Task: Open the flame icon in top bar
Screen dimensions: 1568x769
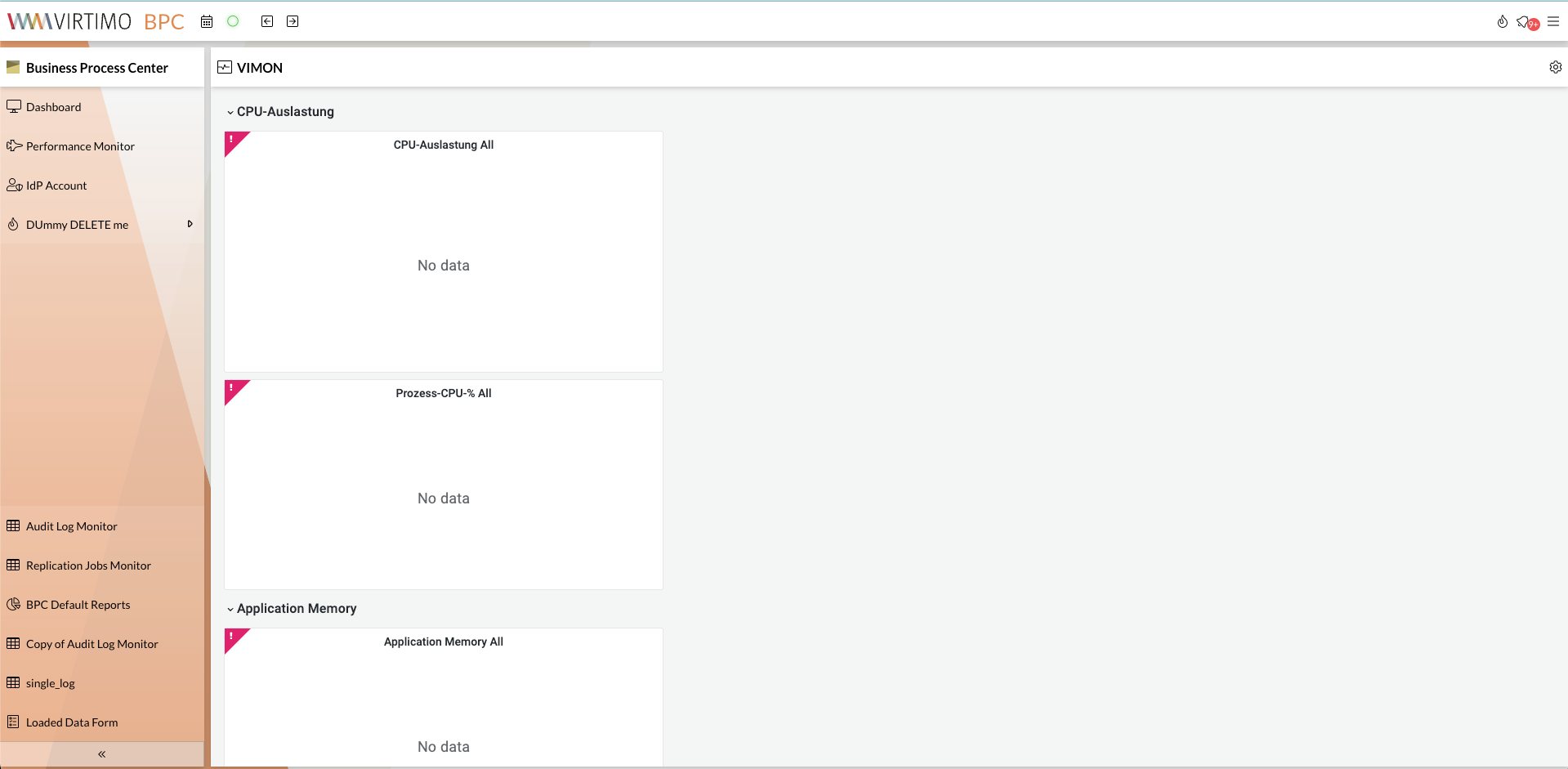Action: [x=1502, y=22]
